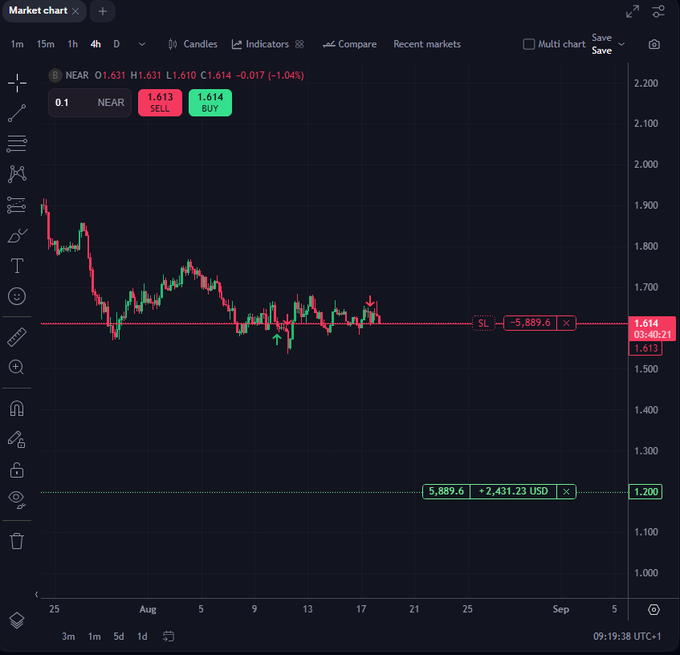Toggle lock all drawings
This screenshot has height=655, width=680.
pyautogui.click(x=17, y=470)
